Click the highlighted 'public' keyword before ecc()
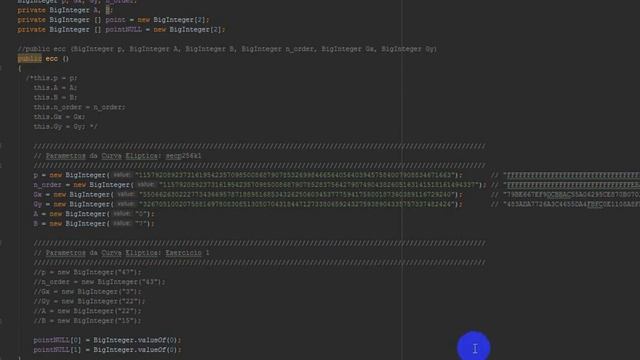 [29, 59]
